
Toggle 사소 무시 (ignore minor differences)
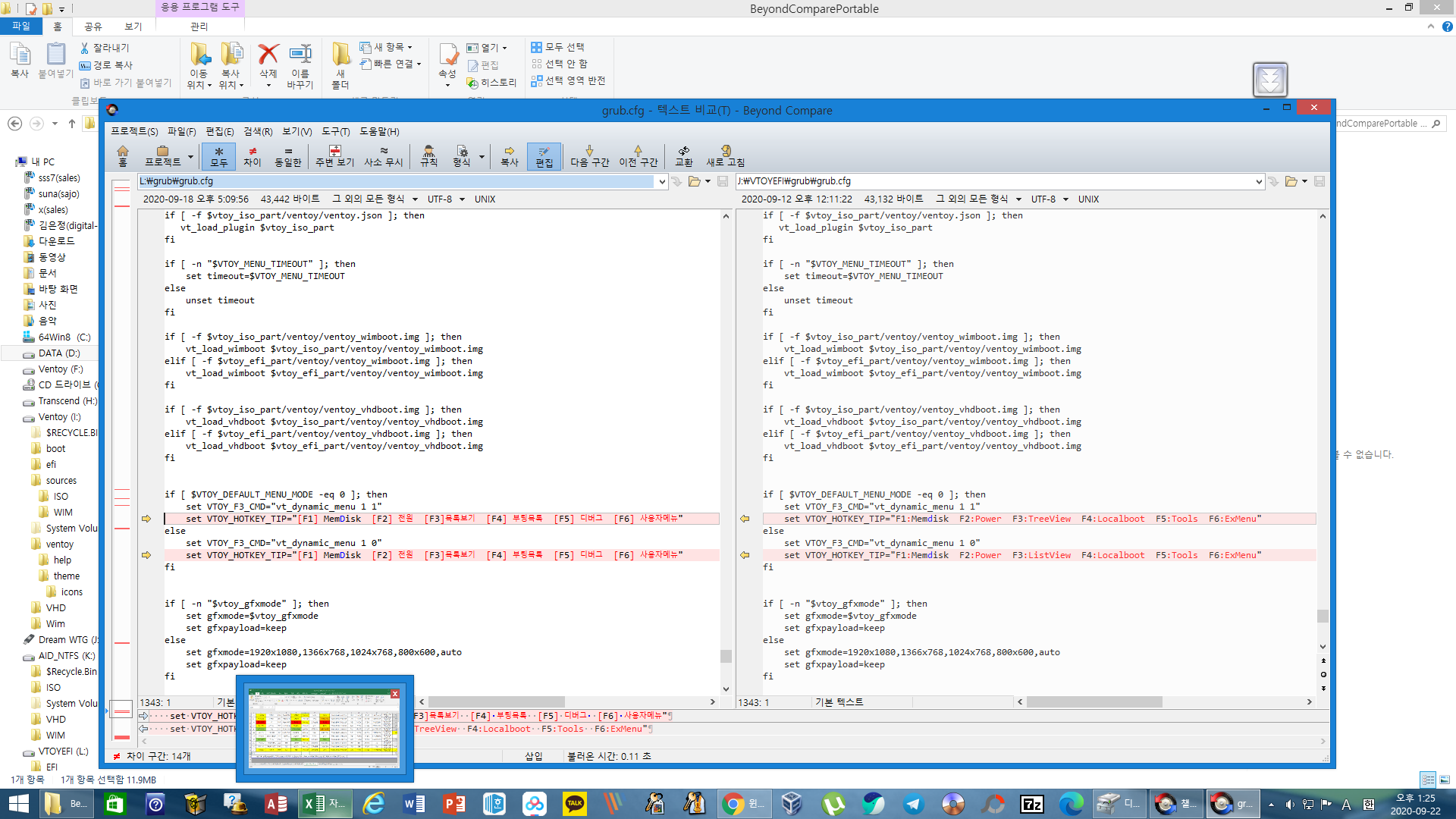[x=384, y=155]
